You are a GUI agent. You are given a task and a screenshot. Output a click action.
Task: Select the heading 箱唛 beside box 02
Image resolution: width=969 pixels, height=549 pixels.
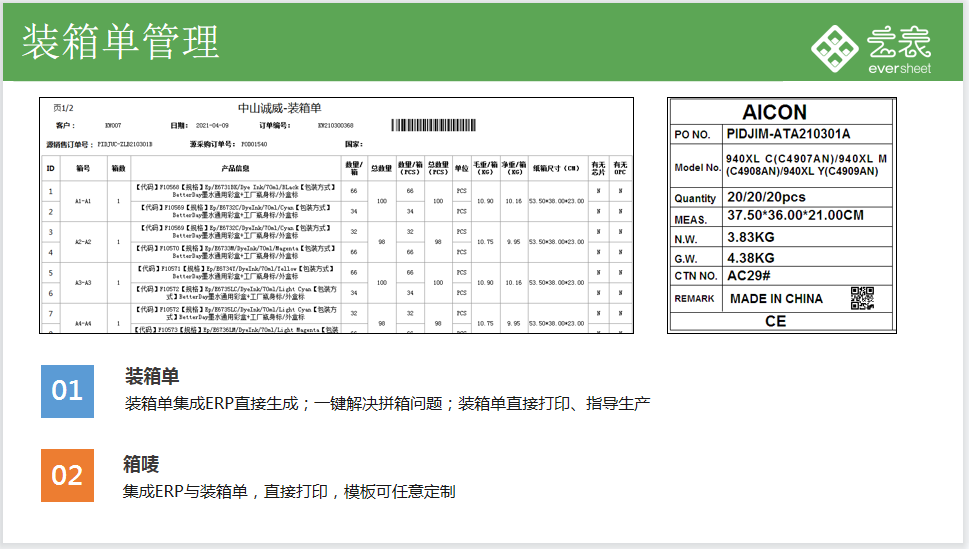tap(142, 464)
